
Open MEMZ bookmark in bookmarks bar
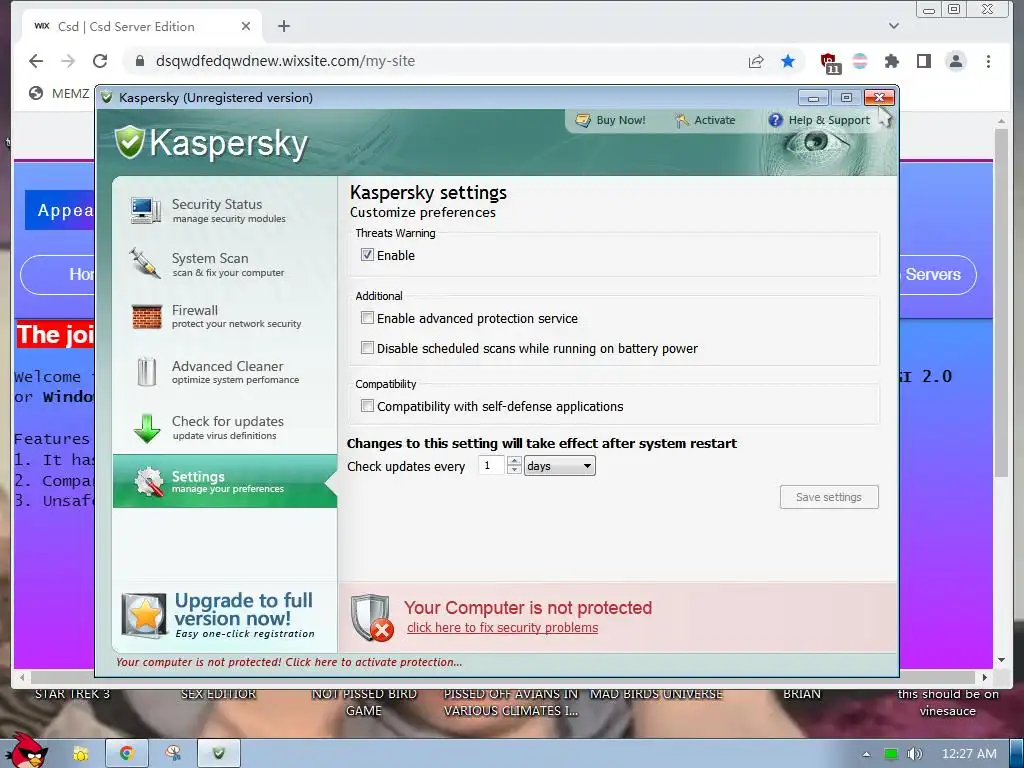click(59, 93)
